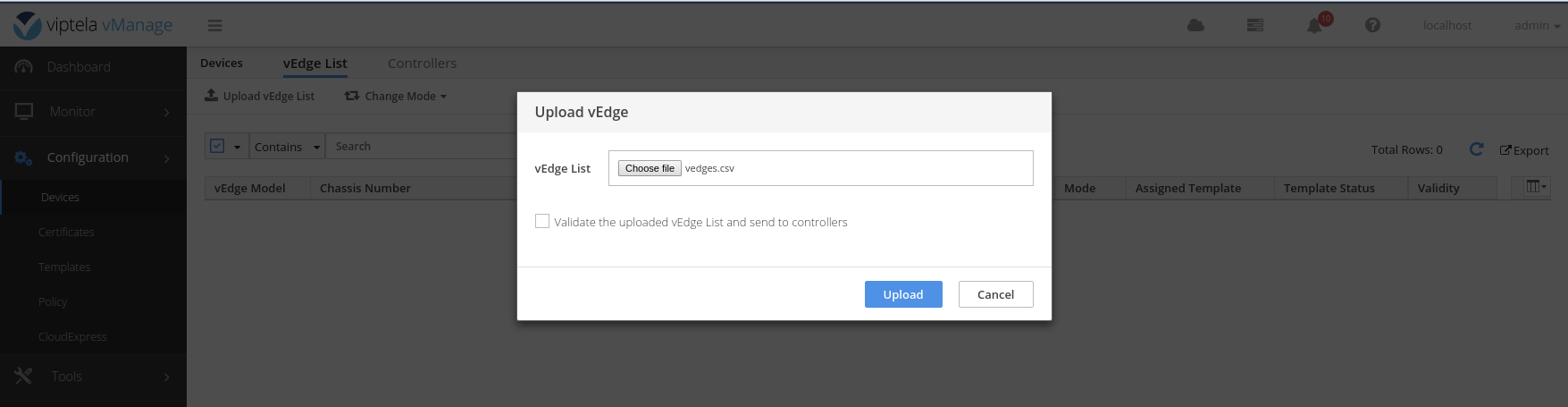Viewport: 1568px width, 407px height.
Task: Click the Dashboard gauge icon
Action: pos(24,67)
